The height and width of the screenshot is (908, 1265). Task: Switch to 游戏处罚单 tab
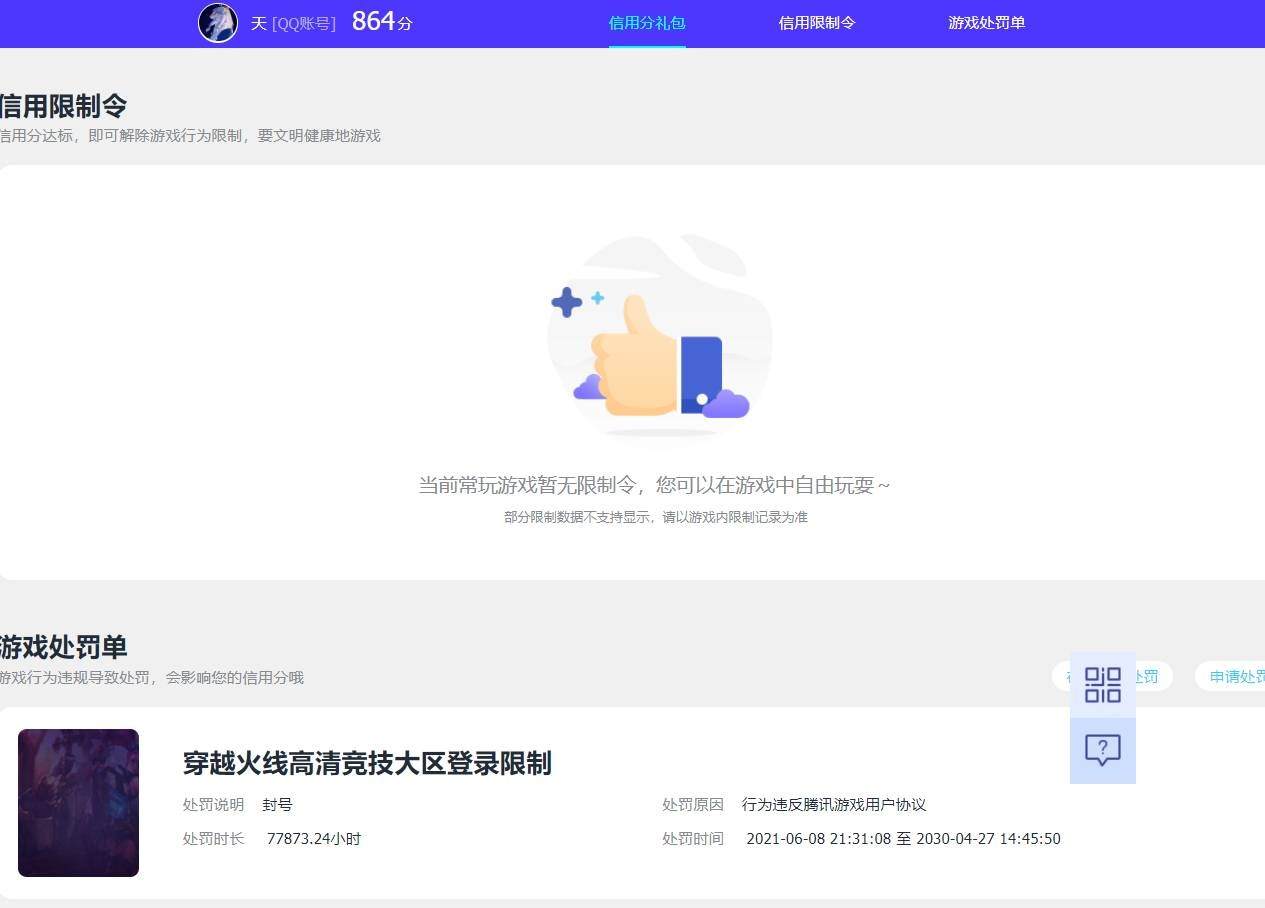pos(987,23)
